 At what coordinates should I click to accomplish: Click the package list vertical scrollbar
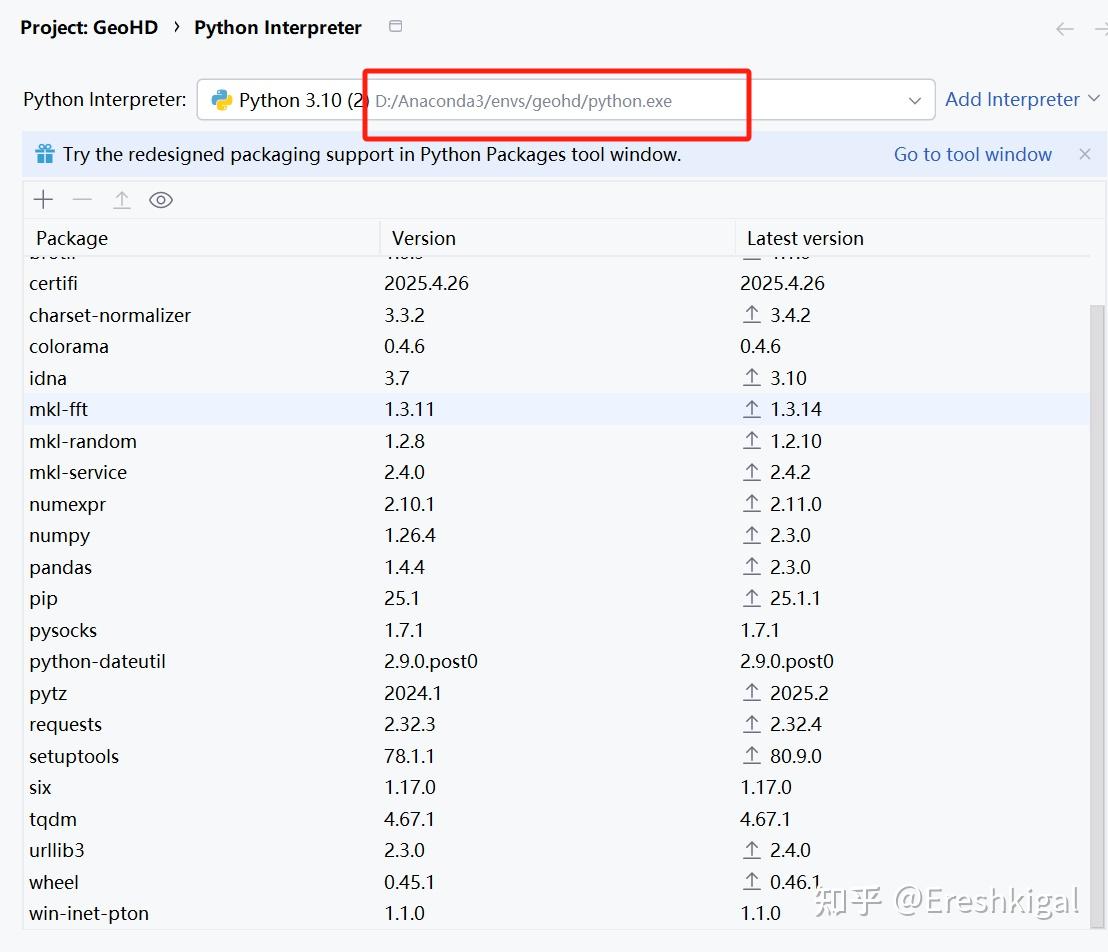tap(1097, 600)
